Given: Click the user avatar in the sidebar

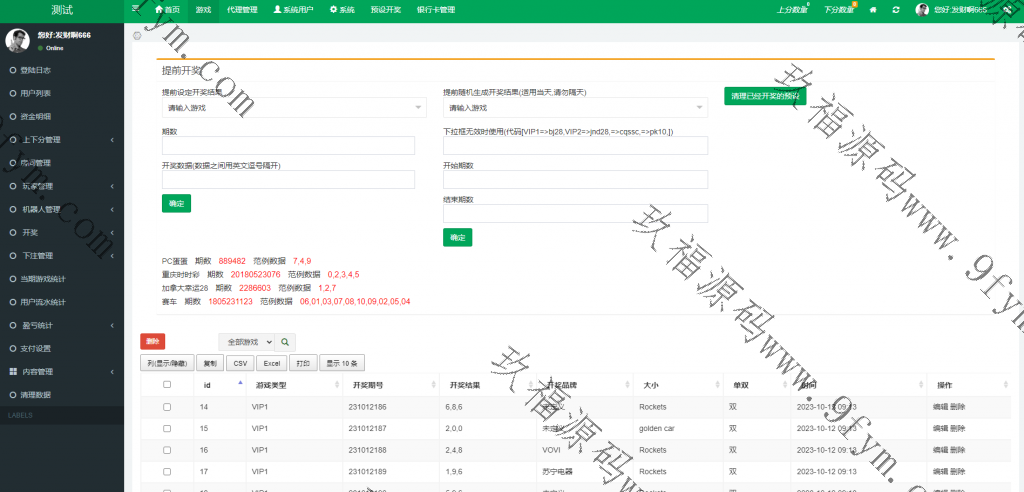Looking at the screenshot, I should pyautogui.click(x=17, y=40).
